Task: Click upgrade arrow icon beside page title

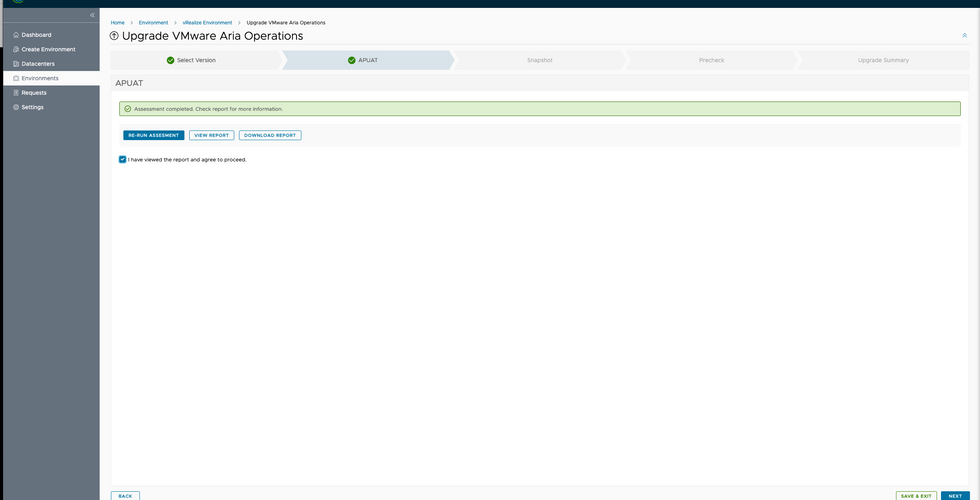Action: tap(114, 36)
